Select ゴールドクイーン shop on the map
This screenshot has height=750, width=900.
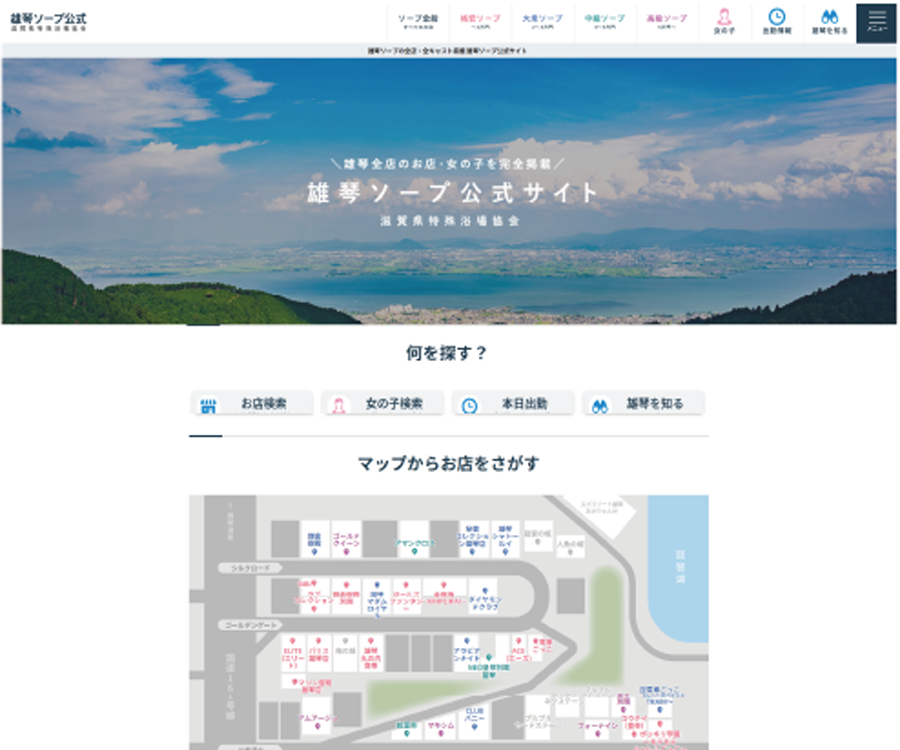[346, 540]
